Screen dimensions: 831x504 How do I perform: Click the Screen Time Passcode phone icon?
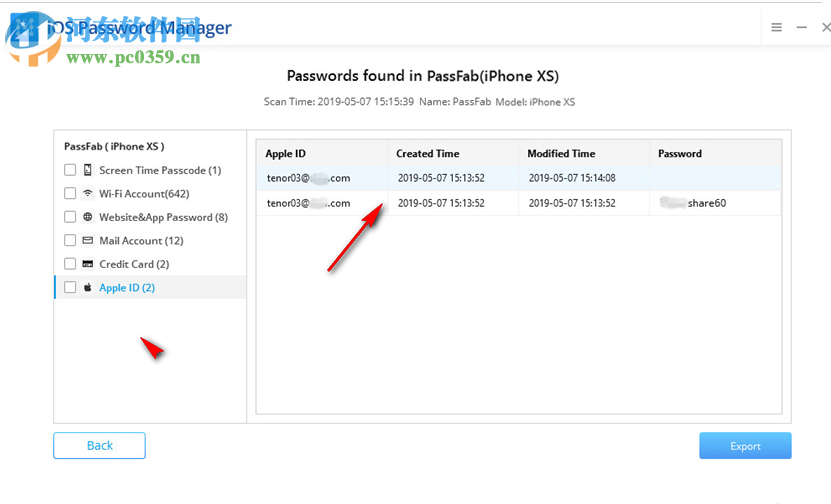tap(87, 170)
